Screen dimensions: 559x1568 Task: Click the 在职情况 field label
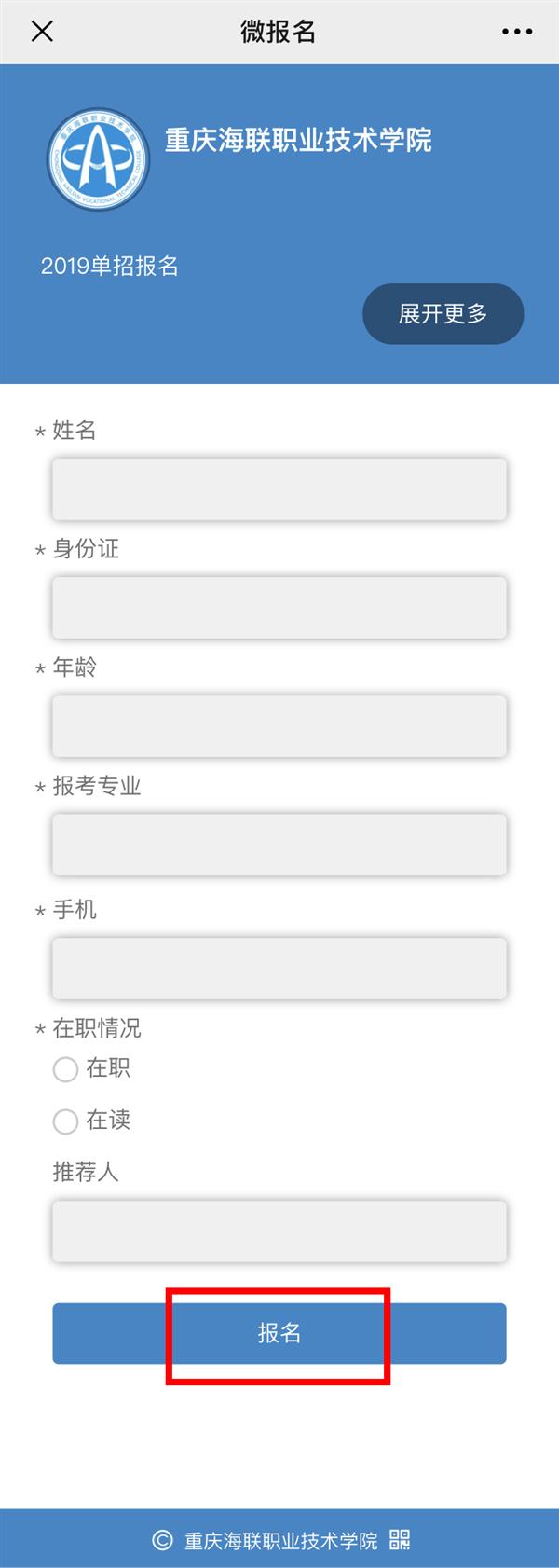click(97, 1028)
